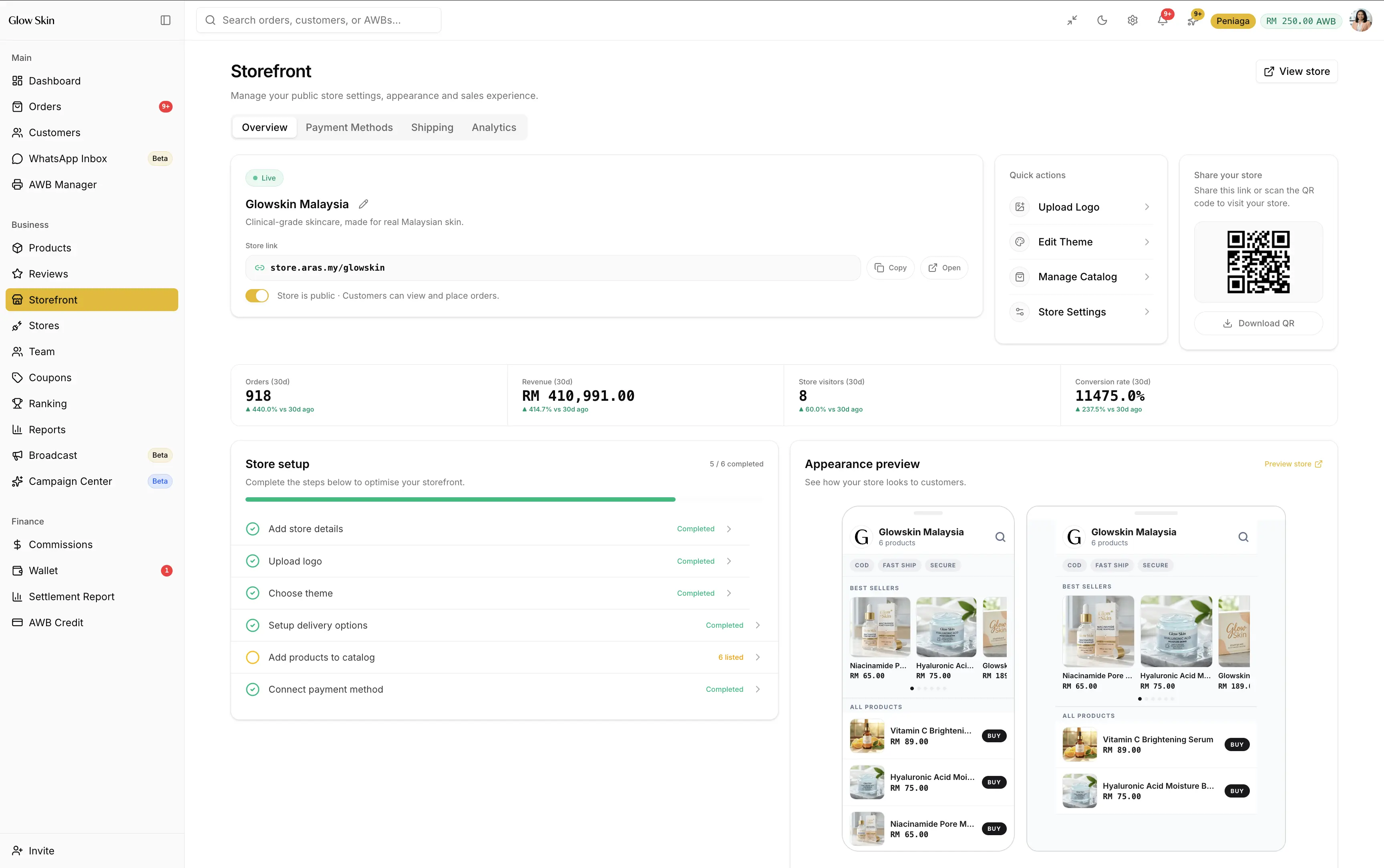
Task: Open Ranking in the sidebar
Action: [92, 404]
